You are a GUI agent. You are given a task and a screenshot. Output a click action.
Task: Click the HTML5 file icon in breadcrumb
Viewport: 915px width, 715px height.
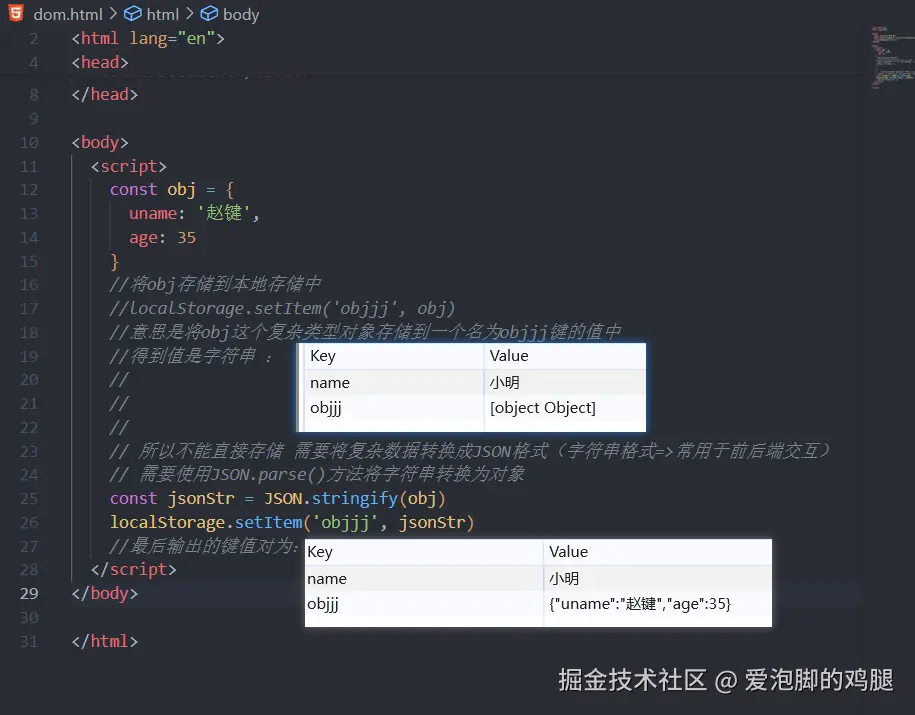pos(16,13)
